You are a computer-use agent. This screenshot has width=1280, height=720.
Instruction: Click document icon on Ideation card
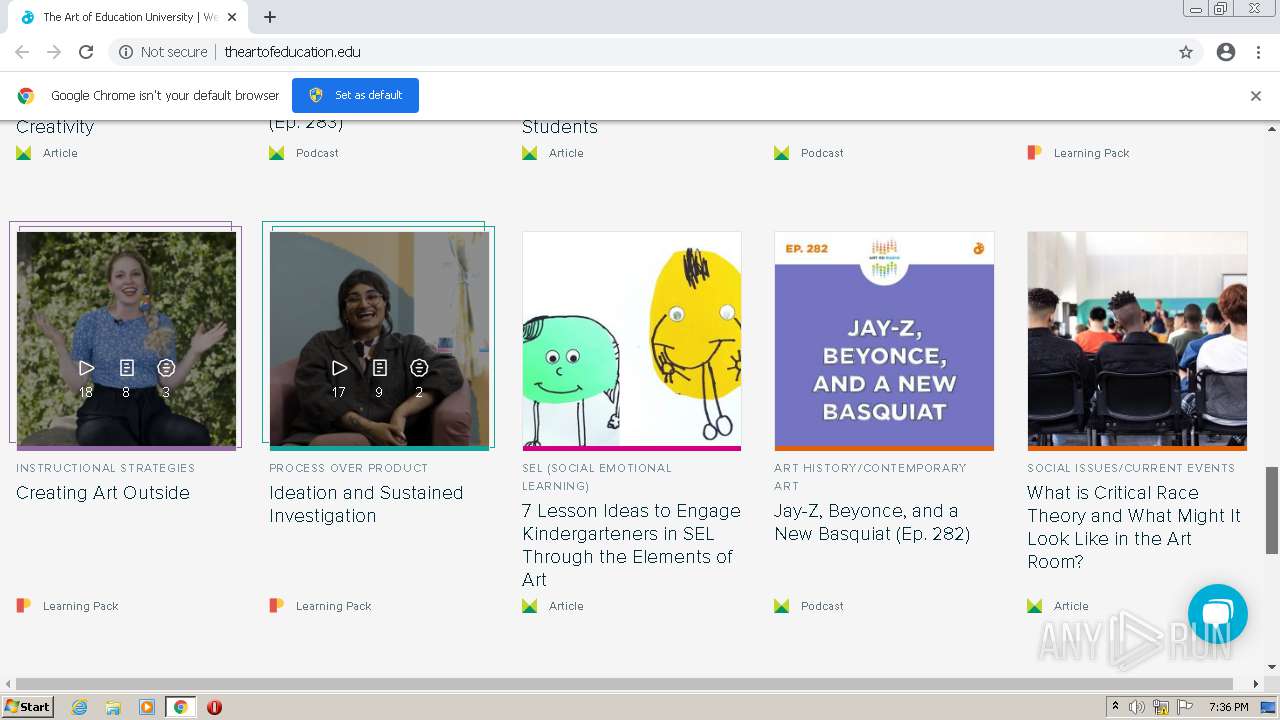(379, 368)
